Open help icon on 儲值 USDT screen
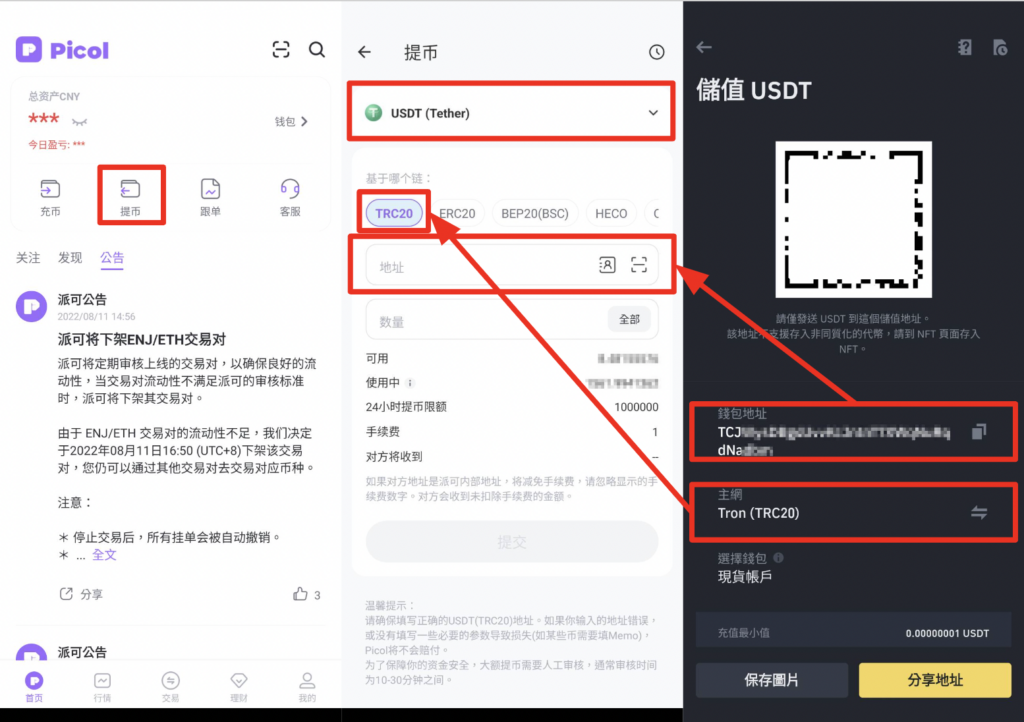 (x=965, y=47)
